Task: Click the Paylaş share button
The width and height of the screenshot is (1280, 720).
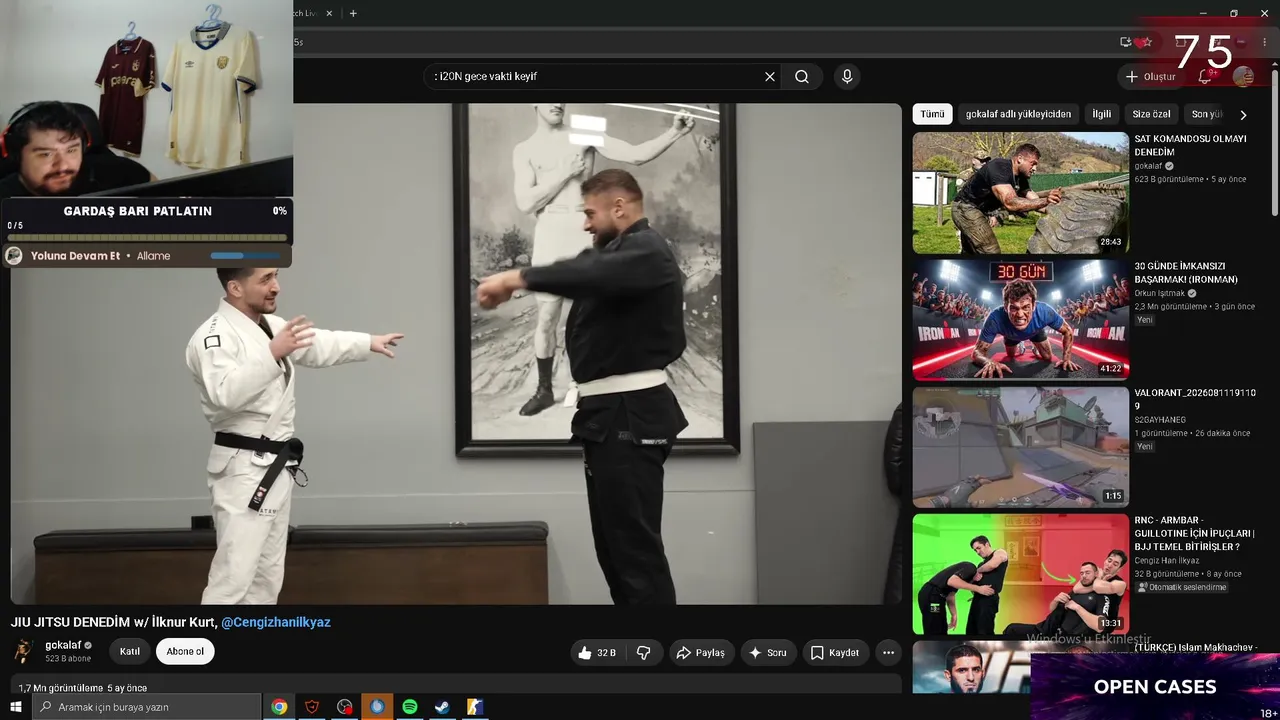Action: (x=701, y=653)
